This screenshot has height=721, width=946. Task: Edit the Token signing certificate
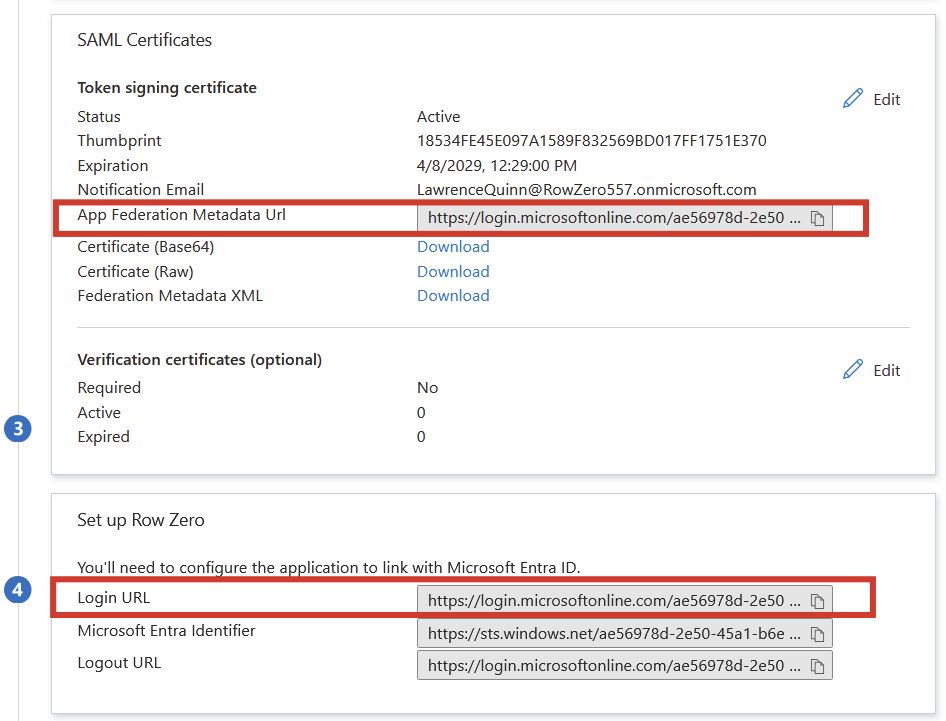(x=871, y=99)
